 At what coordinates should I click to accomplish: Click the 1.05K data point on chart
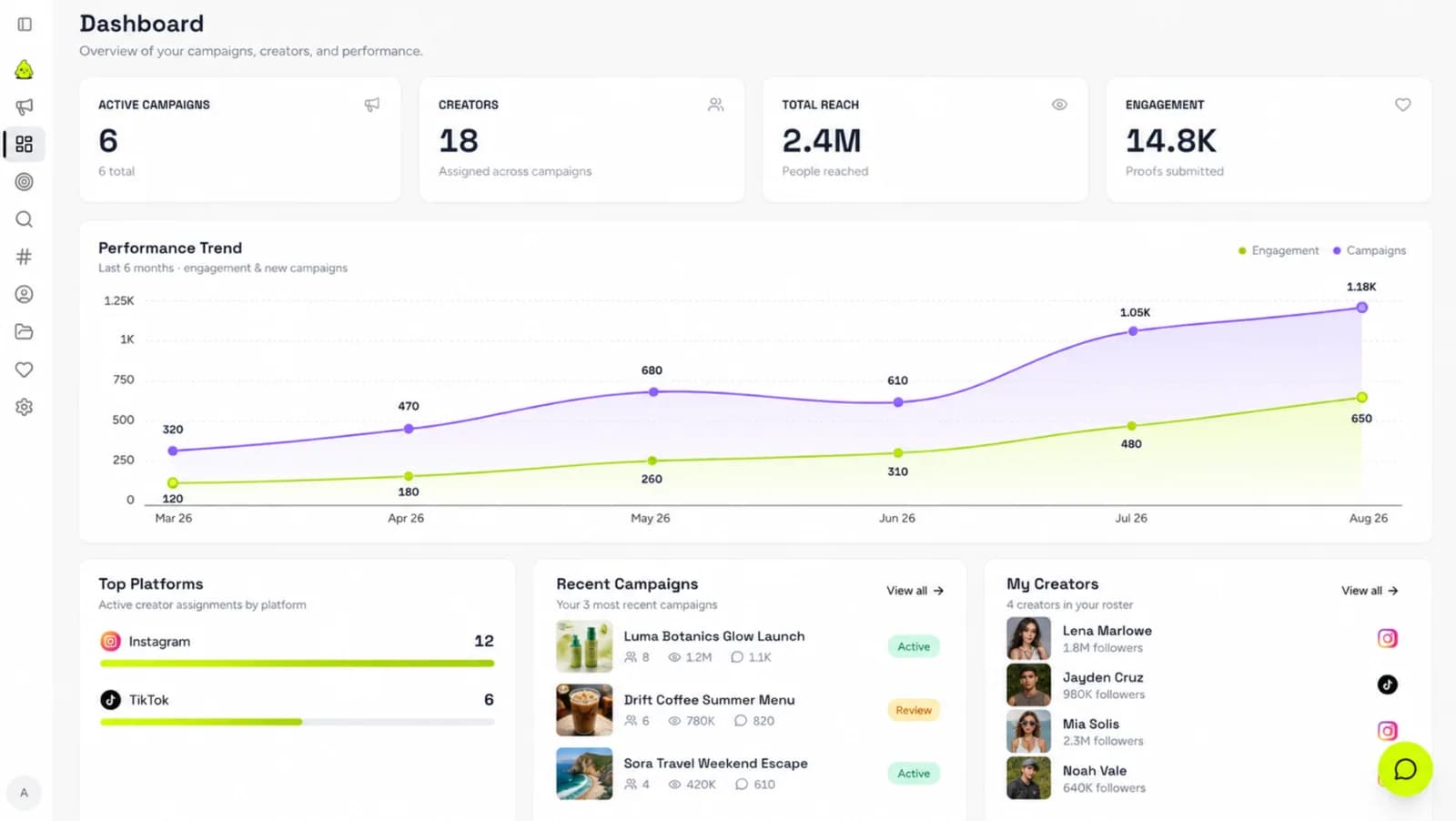1133,331
